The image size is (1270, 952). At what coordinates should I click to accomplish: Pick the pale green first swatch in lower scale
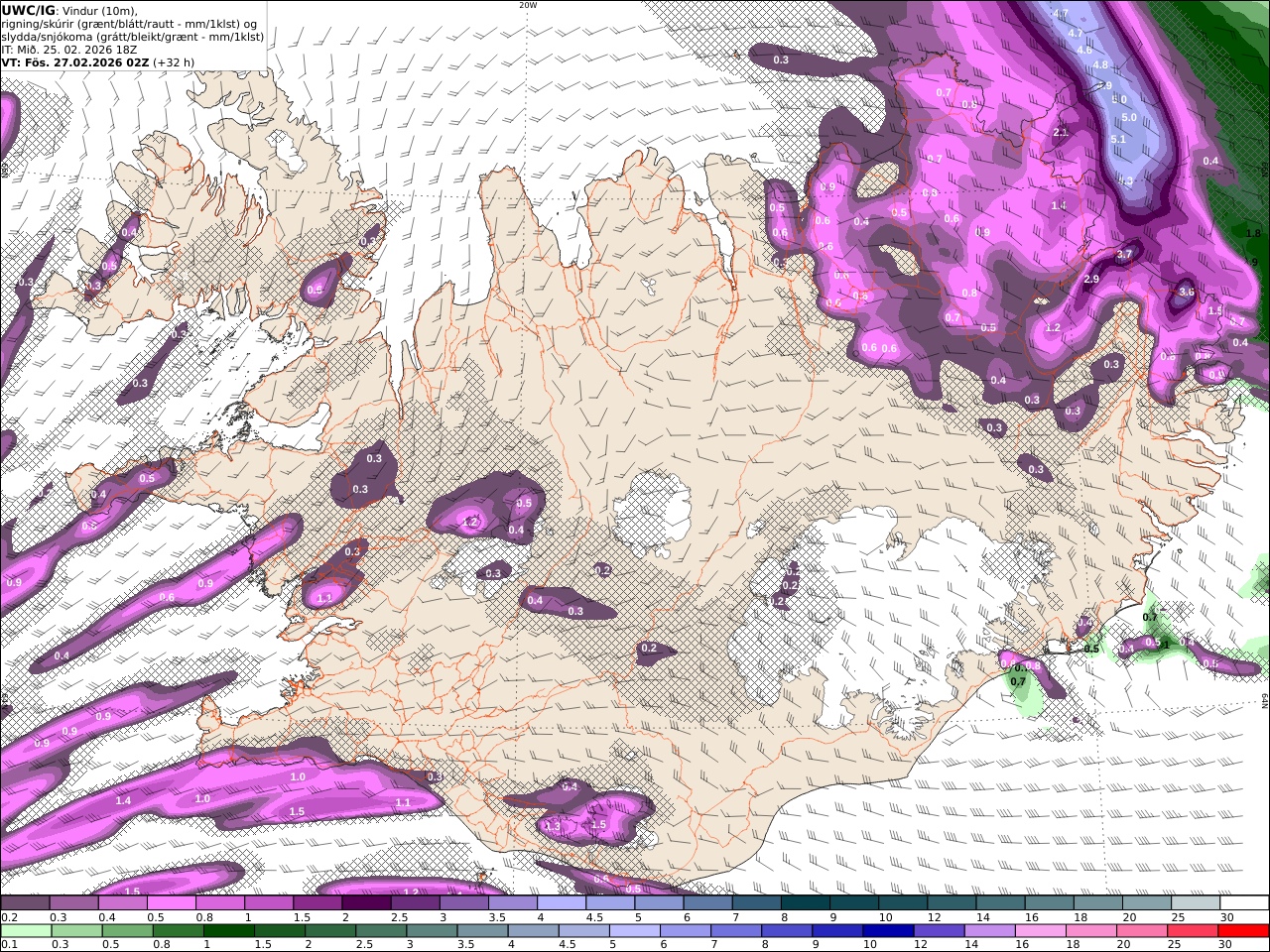coord(27,931)
